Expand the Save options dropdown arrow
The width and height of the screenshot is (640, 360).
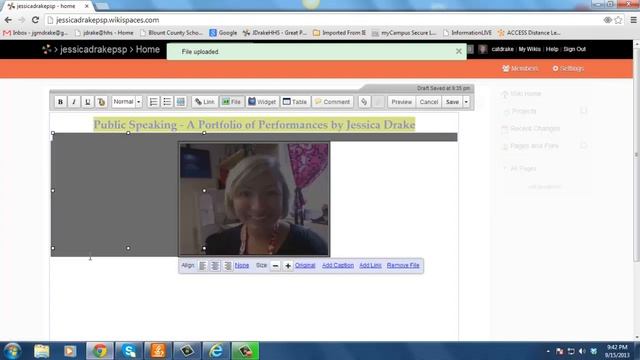(466, 102)
